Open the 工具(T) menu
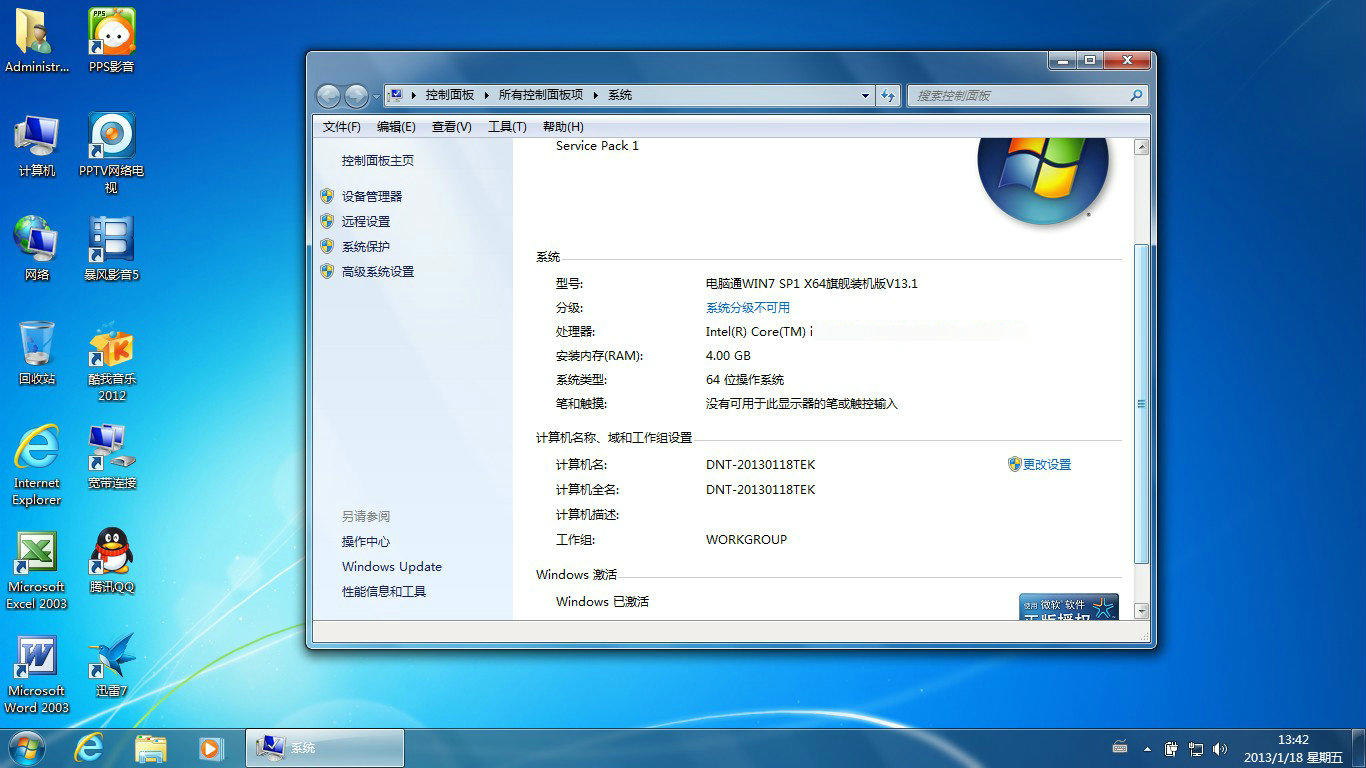Screen dimensions: 1366x768 [507, 126]
